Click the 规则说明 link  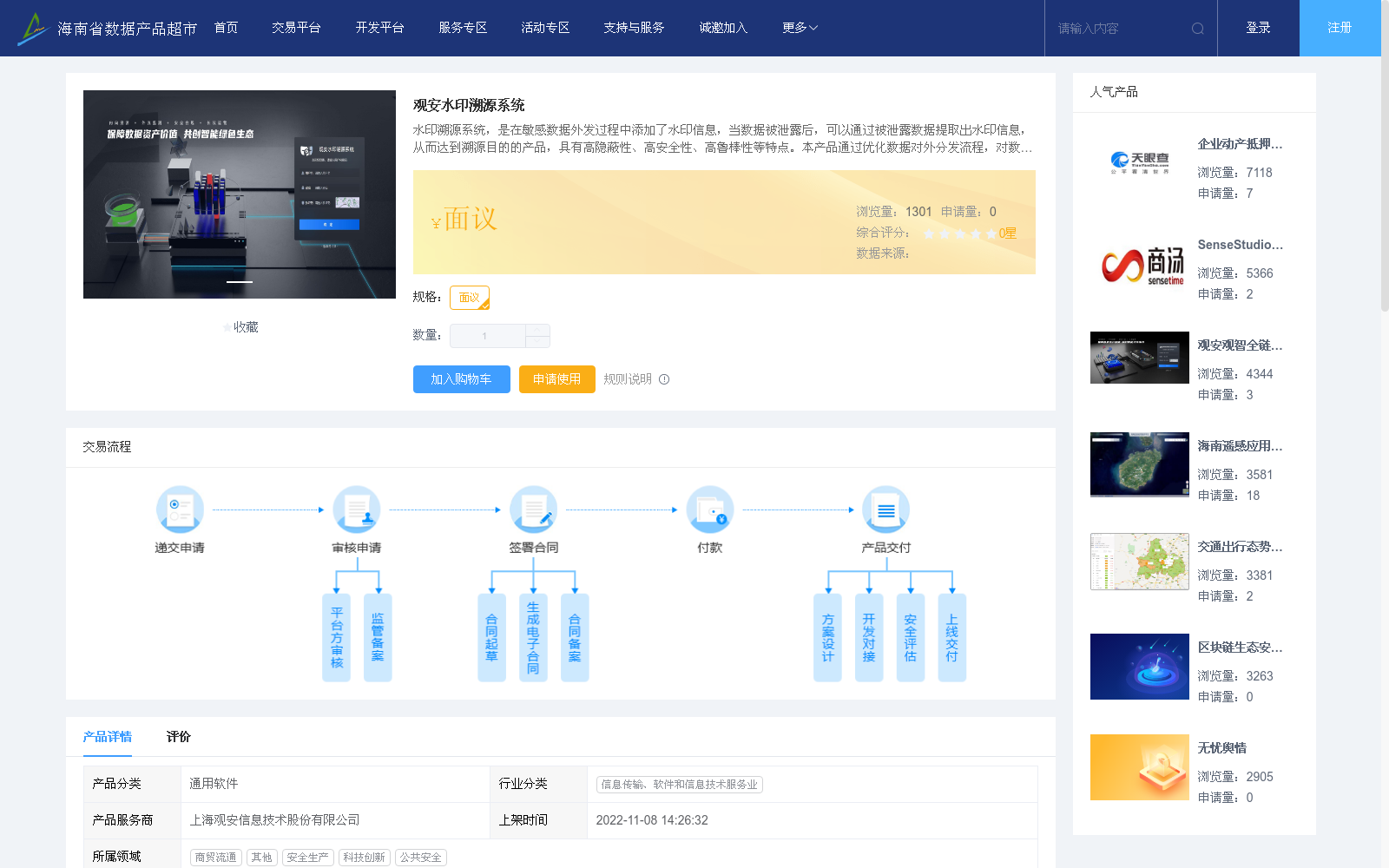(628, 379)
